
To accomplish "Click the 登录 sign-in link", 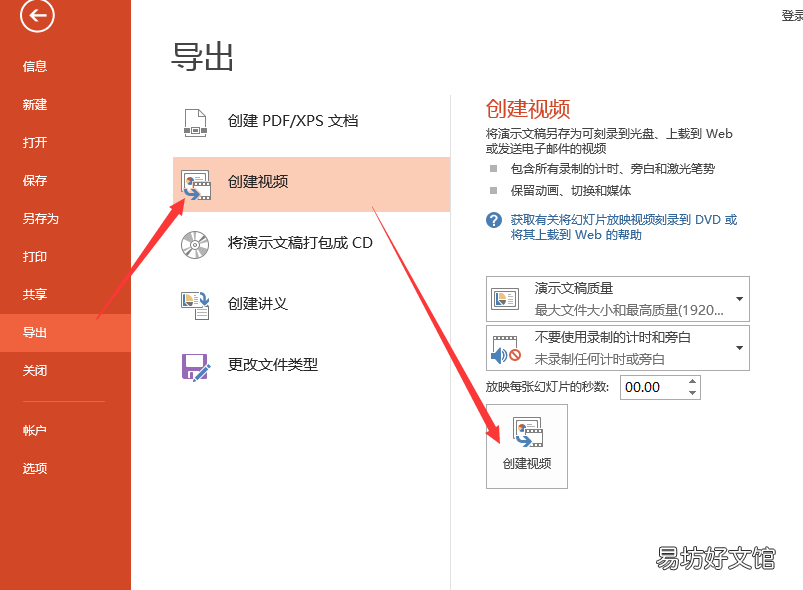I will pos(792,16).
